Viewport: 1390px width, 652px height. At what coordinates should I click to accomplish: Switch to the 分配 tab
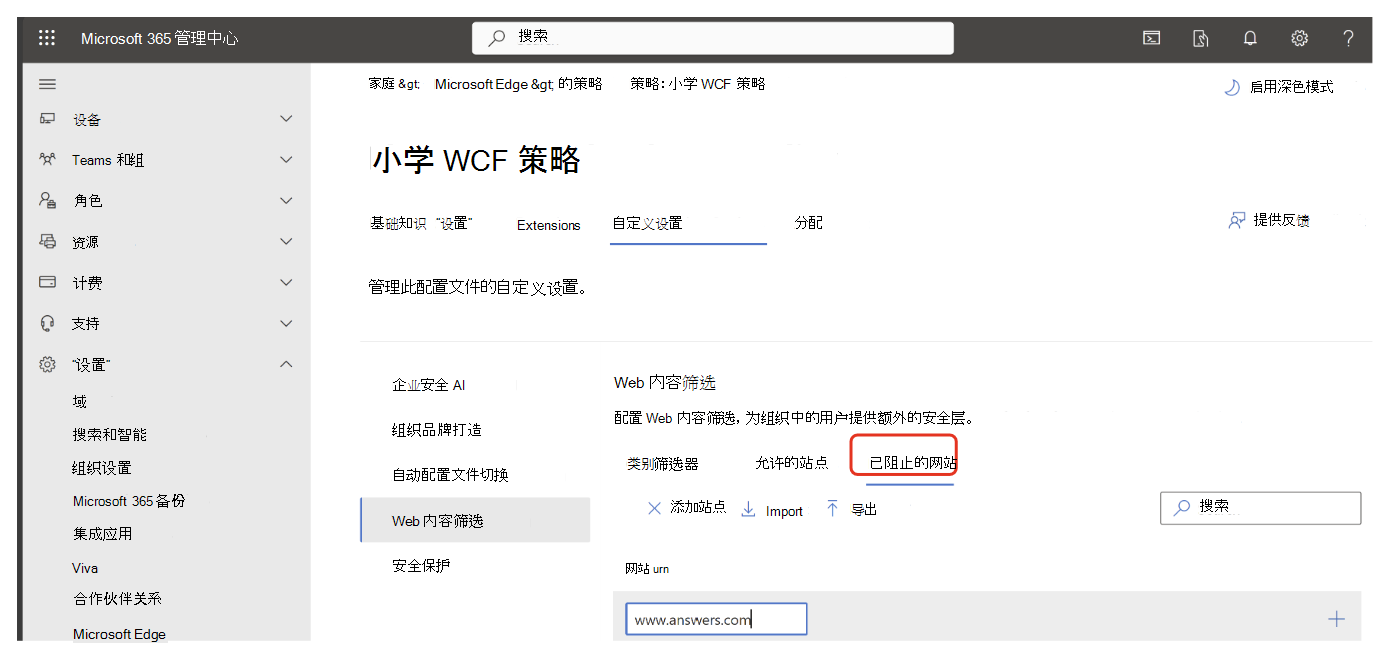pos(808,223)
